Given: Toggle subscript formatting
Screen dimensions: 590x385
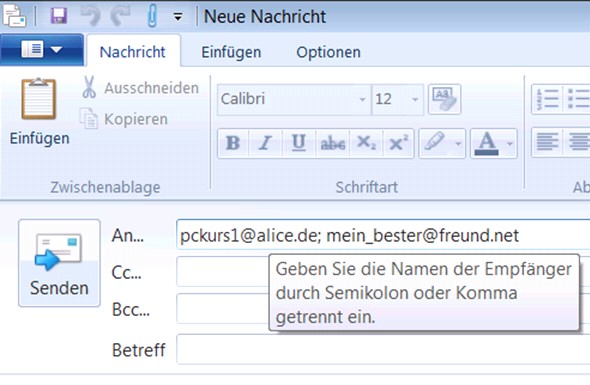Looking at the screenshot, I should coord(366,143).
